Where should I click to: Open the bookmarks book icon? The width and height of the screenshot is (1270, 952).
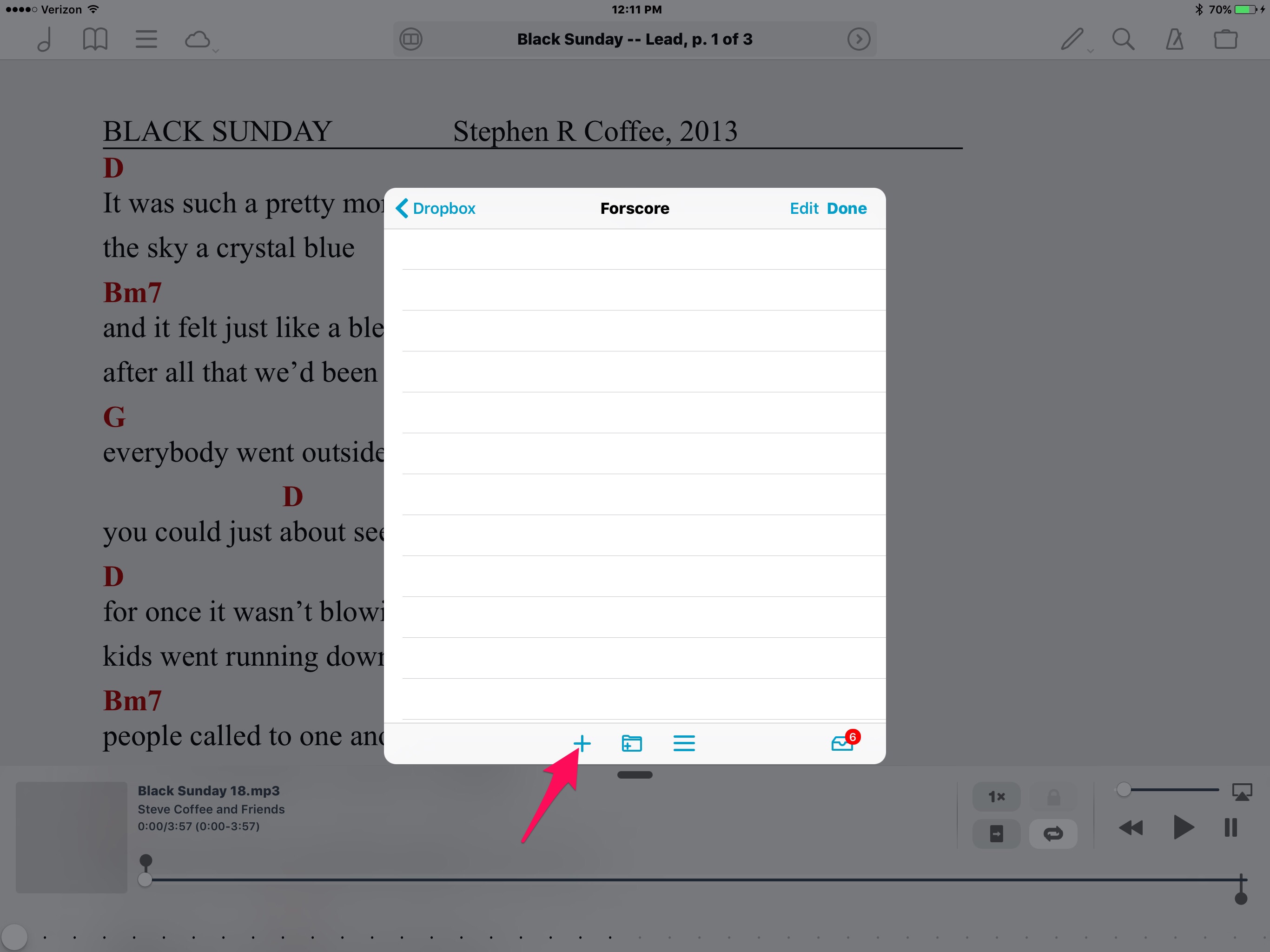pyautogui.click(x=95, y=40)
